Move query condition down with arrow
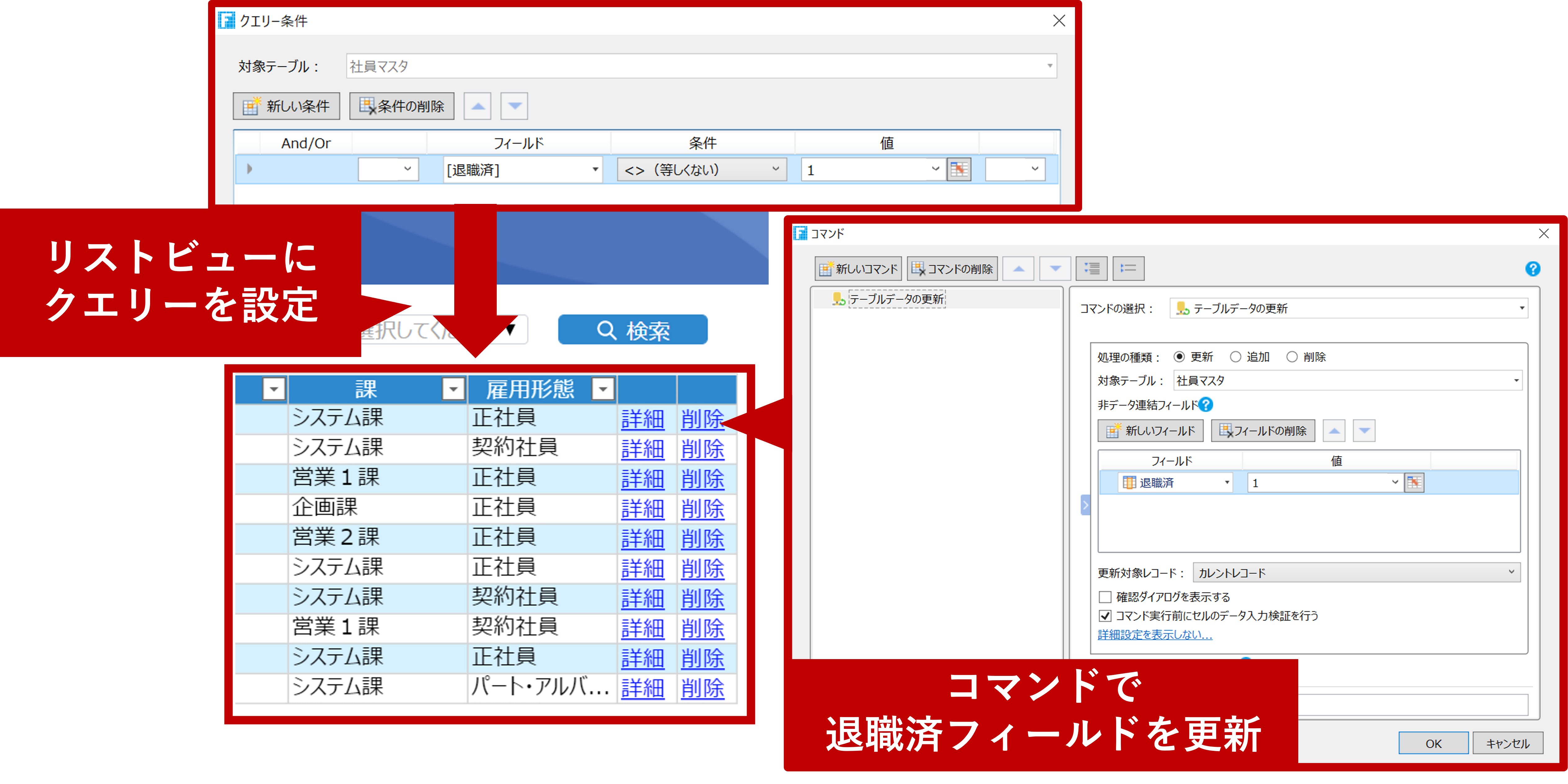1568x784 pixels. 514,106
